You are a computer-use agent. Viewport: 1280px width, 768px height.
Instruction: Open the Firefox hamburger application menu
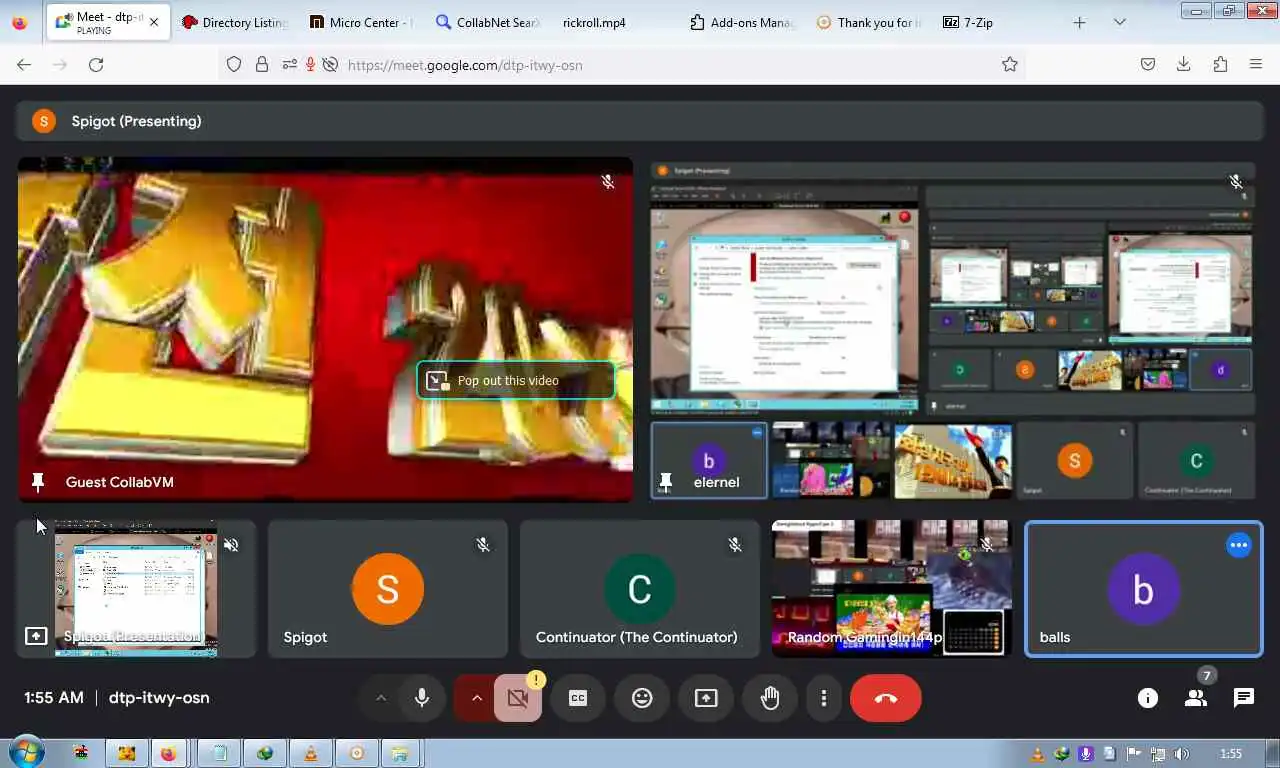1256,64
